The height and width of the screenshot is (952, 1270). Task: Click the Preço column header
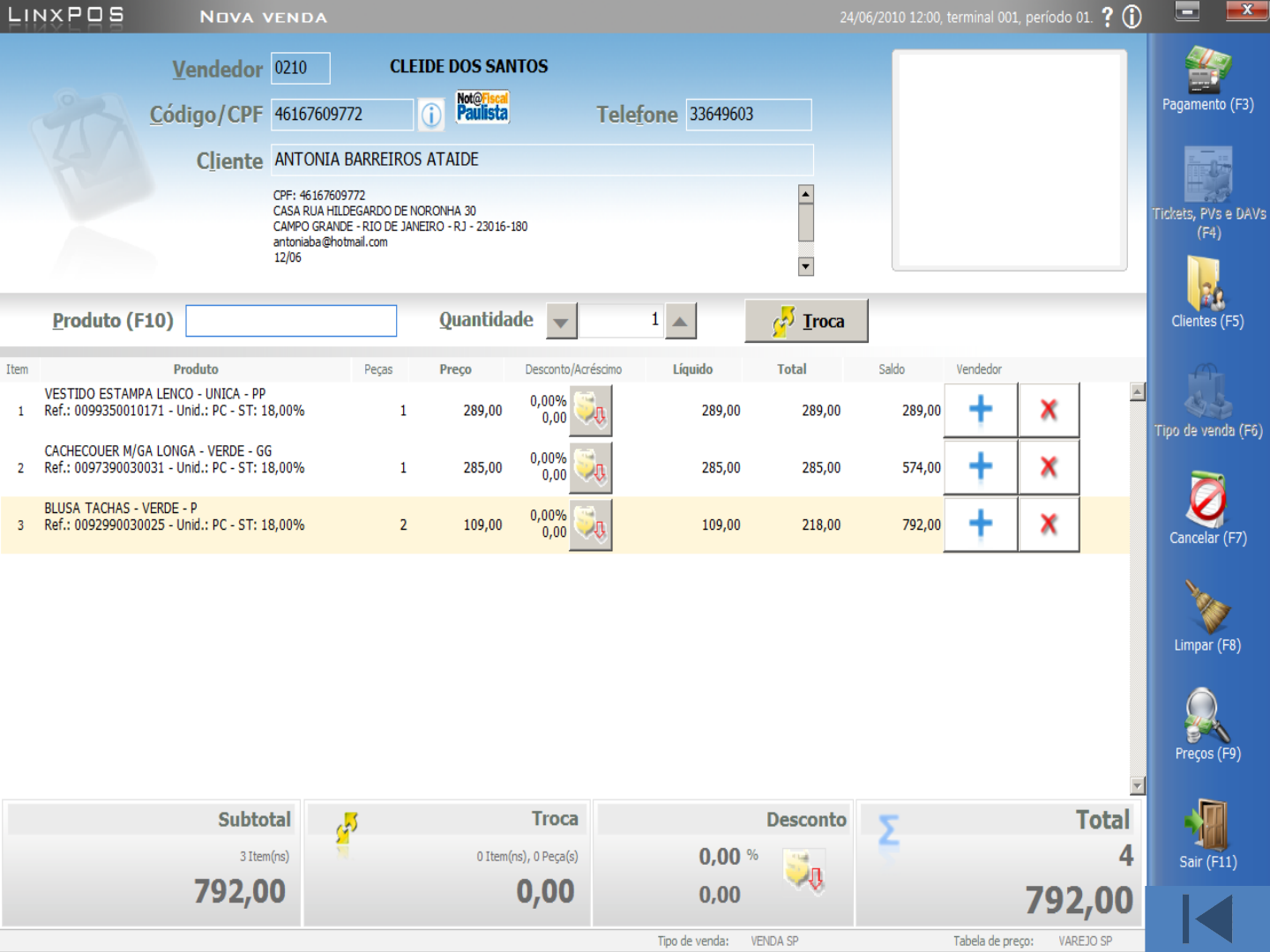coord(455,369)
